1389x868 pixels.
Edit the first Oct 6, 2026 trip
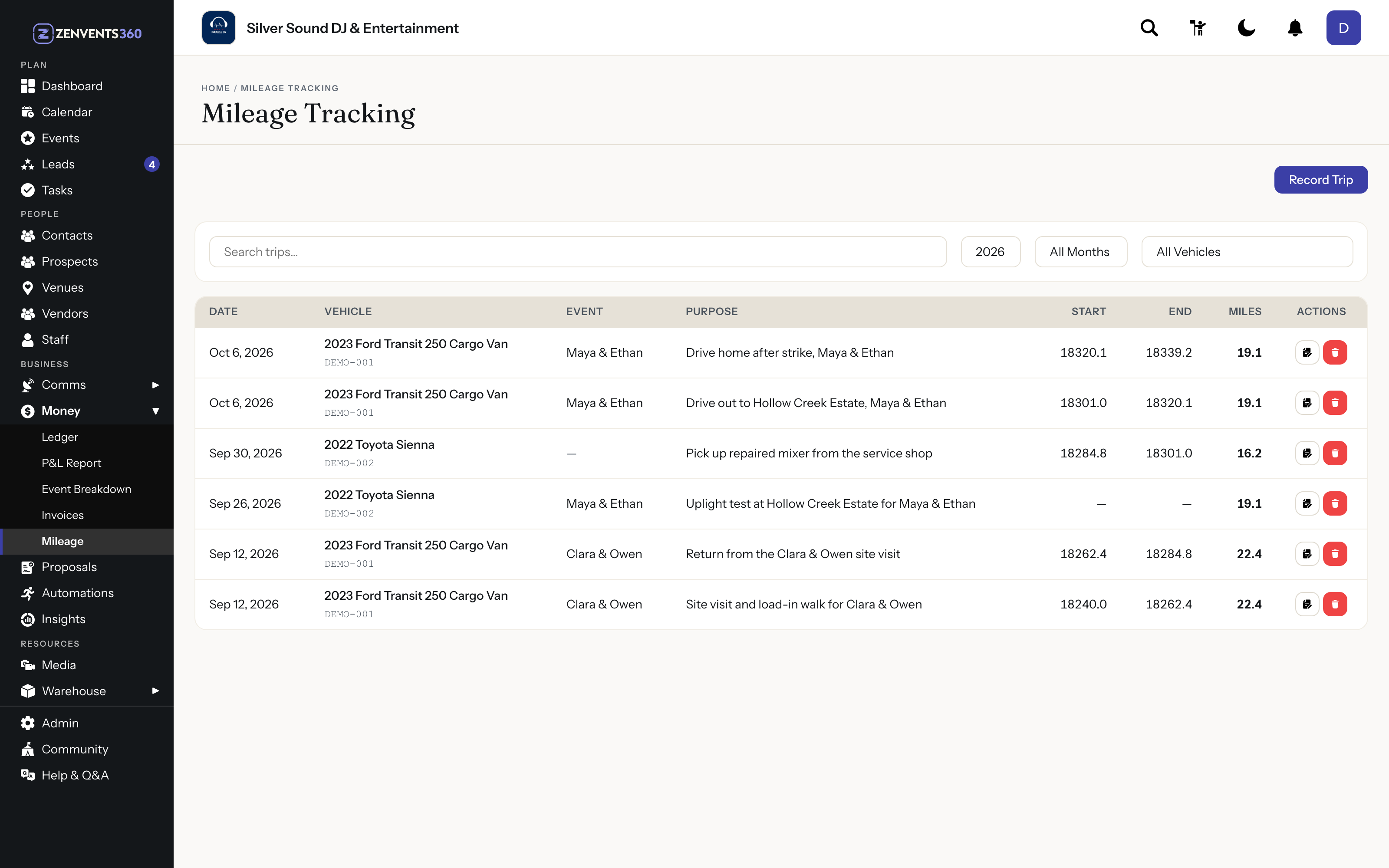1307,352
